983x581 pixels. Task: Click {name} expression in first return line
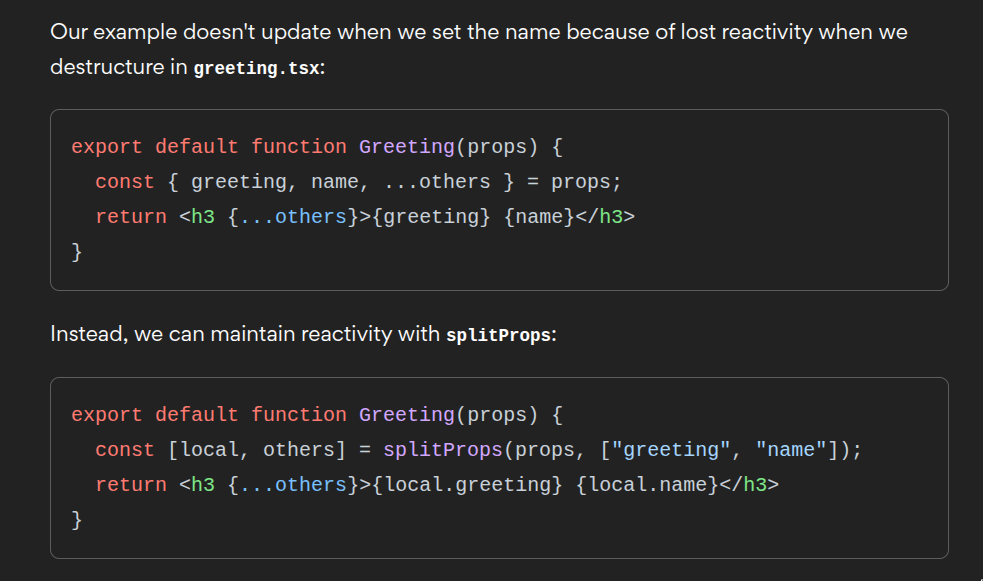[539, 217]
